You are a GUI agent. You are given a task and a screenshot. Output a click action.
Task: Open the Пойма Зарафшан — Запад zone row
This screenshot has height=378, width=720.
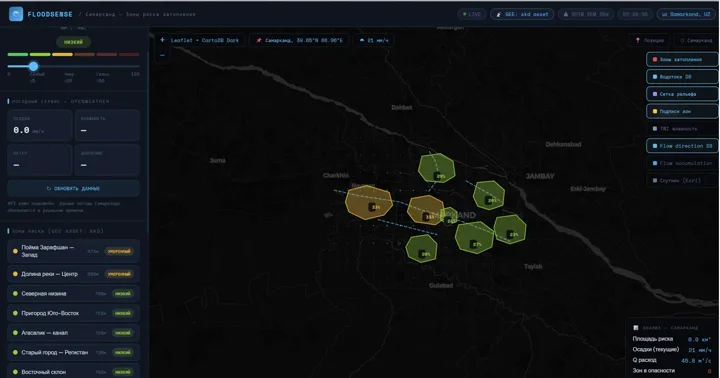73,251
